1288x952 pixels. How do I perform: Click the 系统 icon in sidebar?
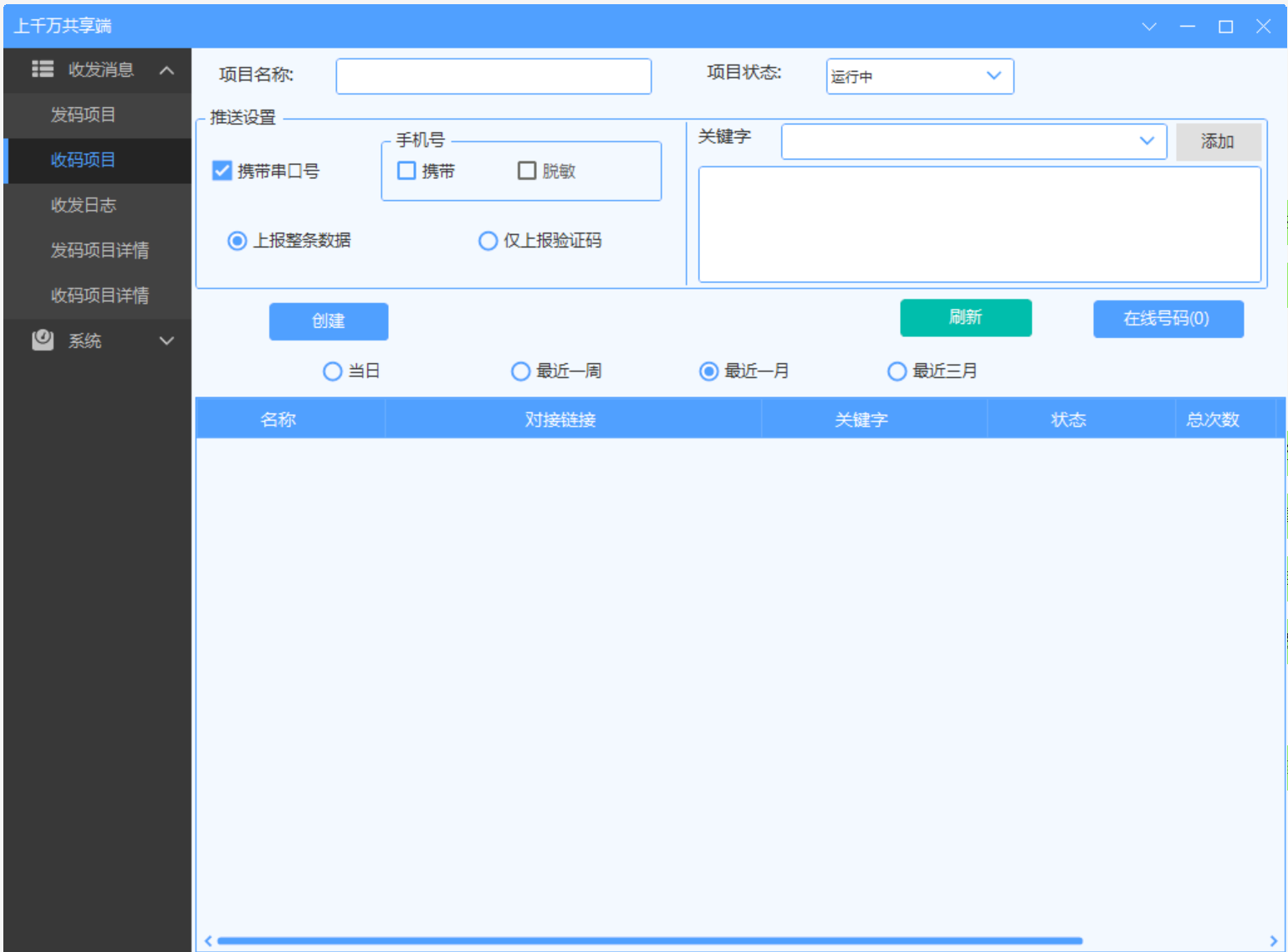click(43, 340)
